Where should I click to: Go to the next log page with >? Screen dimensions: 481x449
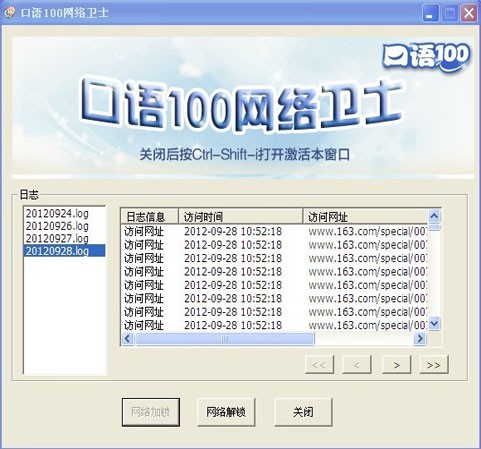click(397, 365)
